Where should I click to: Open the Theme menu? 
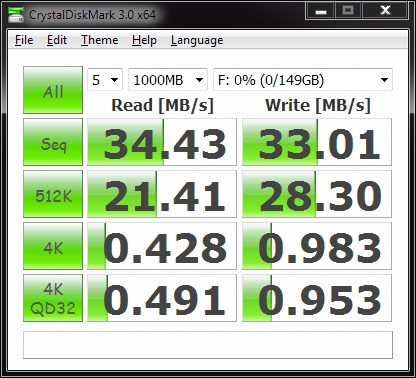tap(99, 40)
